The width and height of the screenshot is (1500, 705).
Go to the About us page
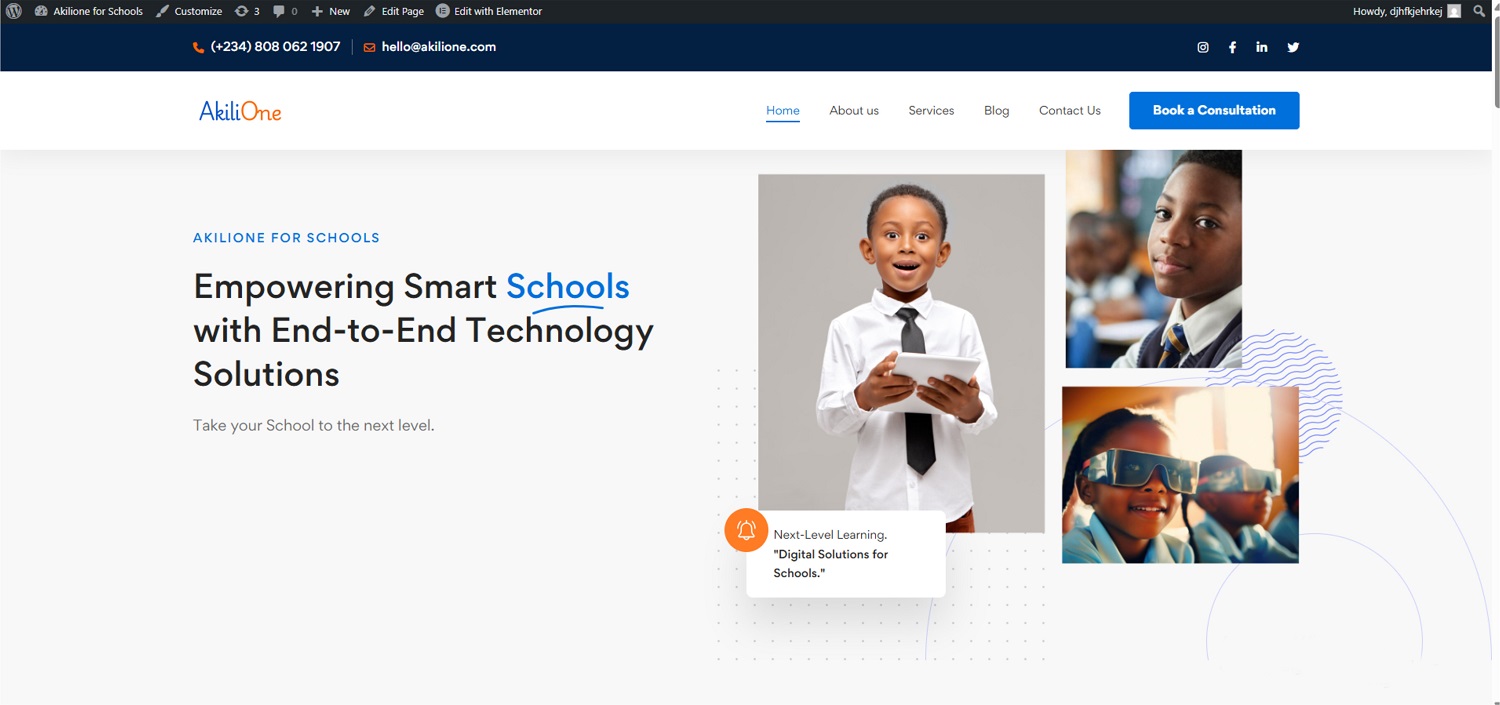click(853, 111)
